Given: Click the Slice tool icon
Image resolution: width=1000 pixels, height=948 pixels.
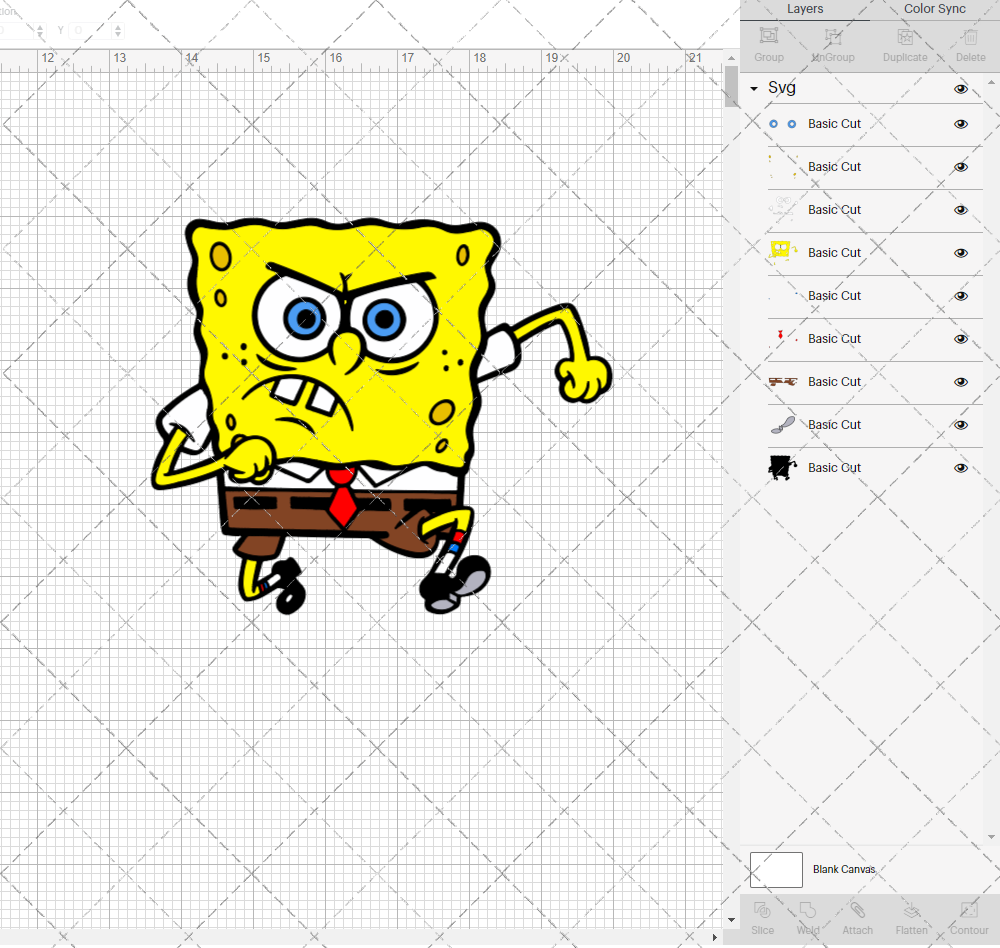Looking at the screenshot, I should [x=762, y=910].
